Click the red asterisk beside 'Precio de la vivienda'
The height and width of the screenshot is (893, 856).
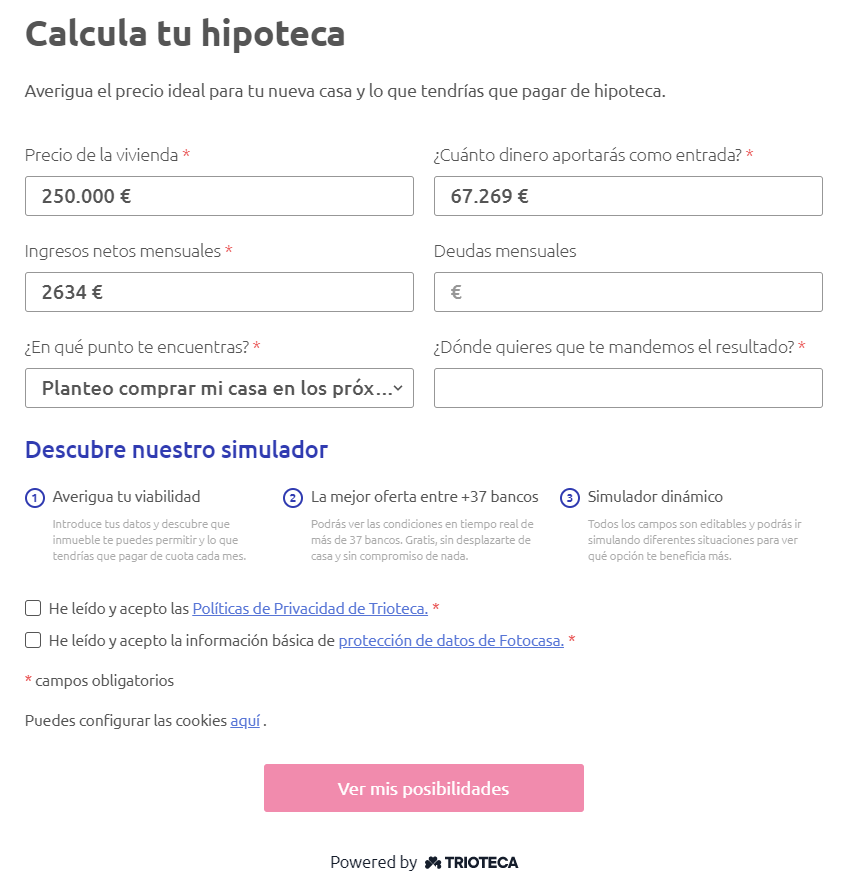point(187,155)
